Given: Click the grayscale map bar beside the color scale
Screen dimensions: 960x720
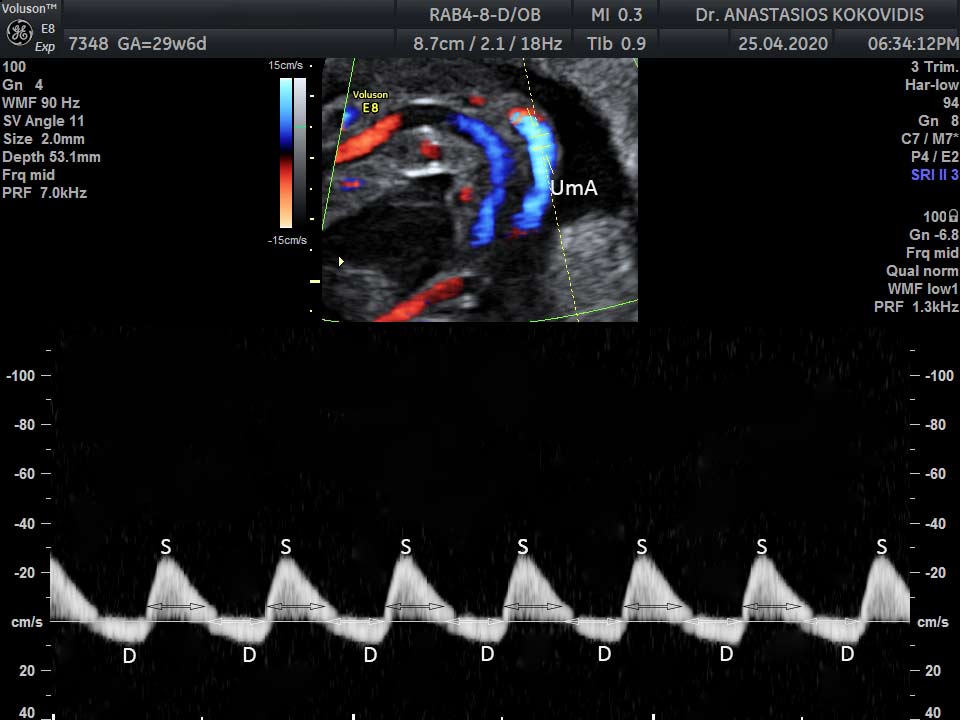Looking at the screenshot, I should (300, 152).
